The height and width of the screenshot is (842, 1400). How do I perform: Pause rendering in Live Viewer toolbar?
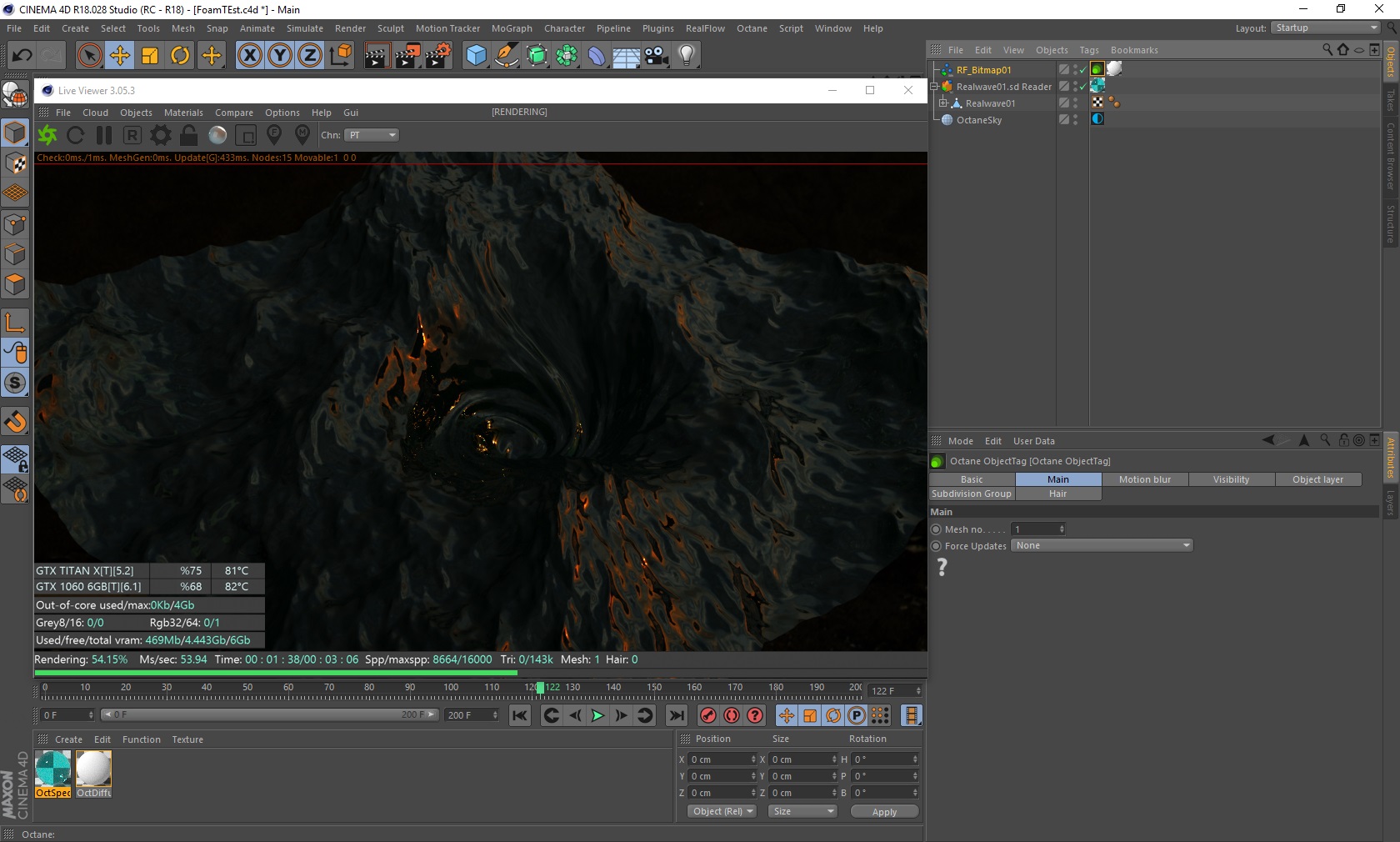(x=104, y=135)
